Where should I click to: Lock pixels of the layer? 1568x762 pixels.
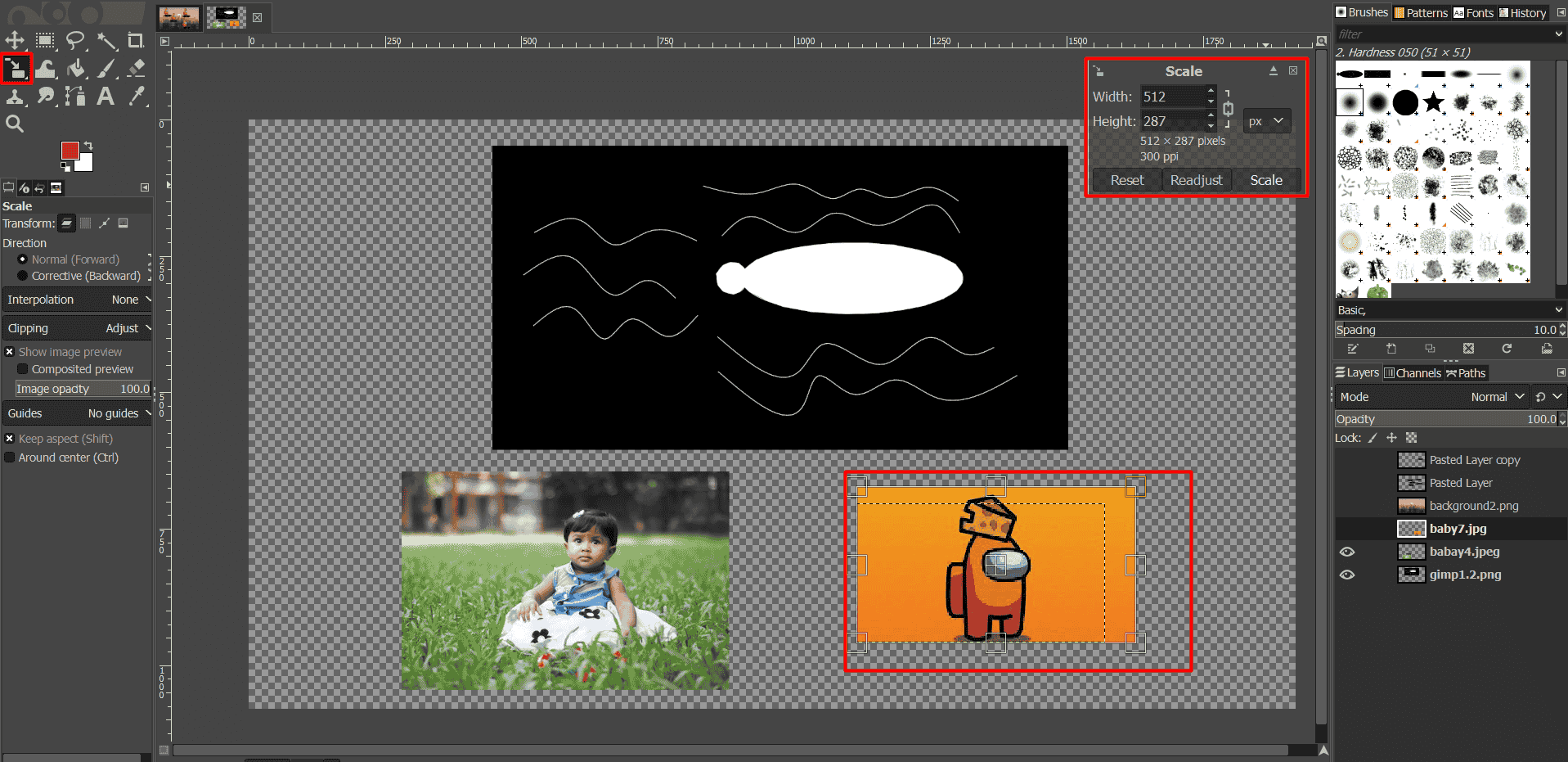pos(1373,438)
